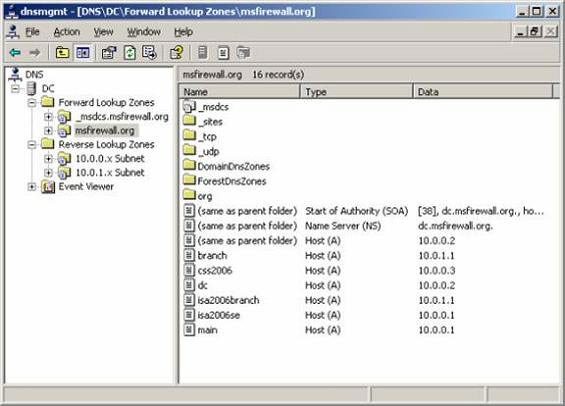Select Forward Lookup Zones in tree
Viewport: 565px width, 406px height.
tap(106, 103)
